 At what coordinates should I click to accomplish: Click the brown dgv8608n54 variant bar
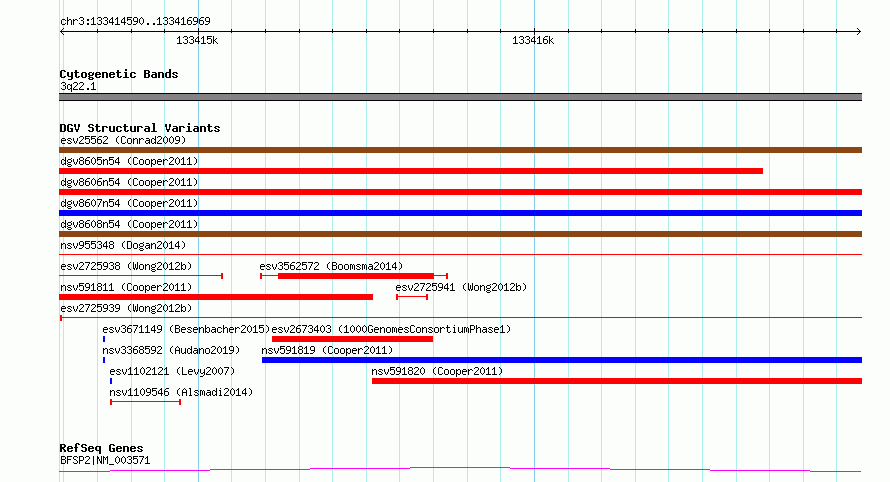[x=460, y=234]
